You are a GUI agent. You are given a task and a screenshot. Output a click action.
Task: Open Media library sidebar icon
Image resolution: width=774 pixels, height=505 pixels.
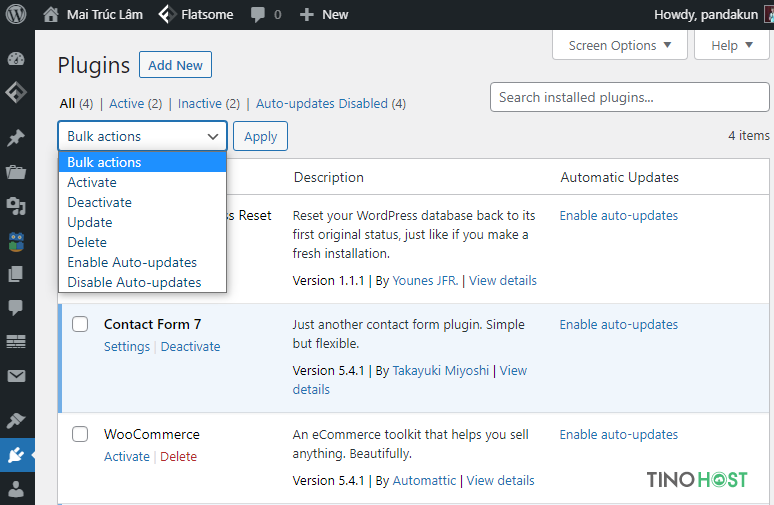point(16,206)
